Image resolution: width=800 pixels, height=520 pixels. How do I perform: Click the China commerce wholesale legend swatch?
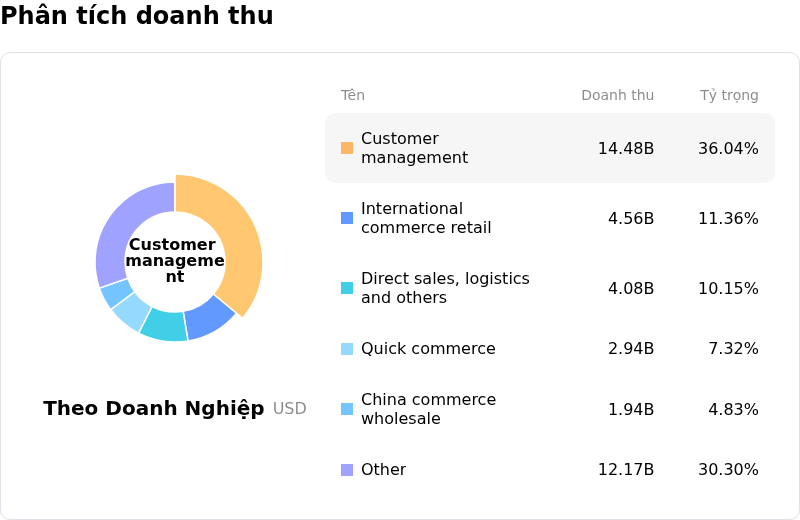pyautogui.click(x=347, y=409)
